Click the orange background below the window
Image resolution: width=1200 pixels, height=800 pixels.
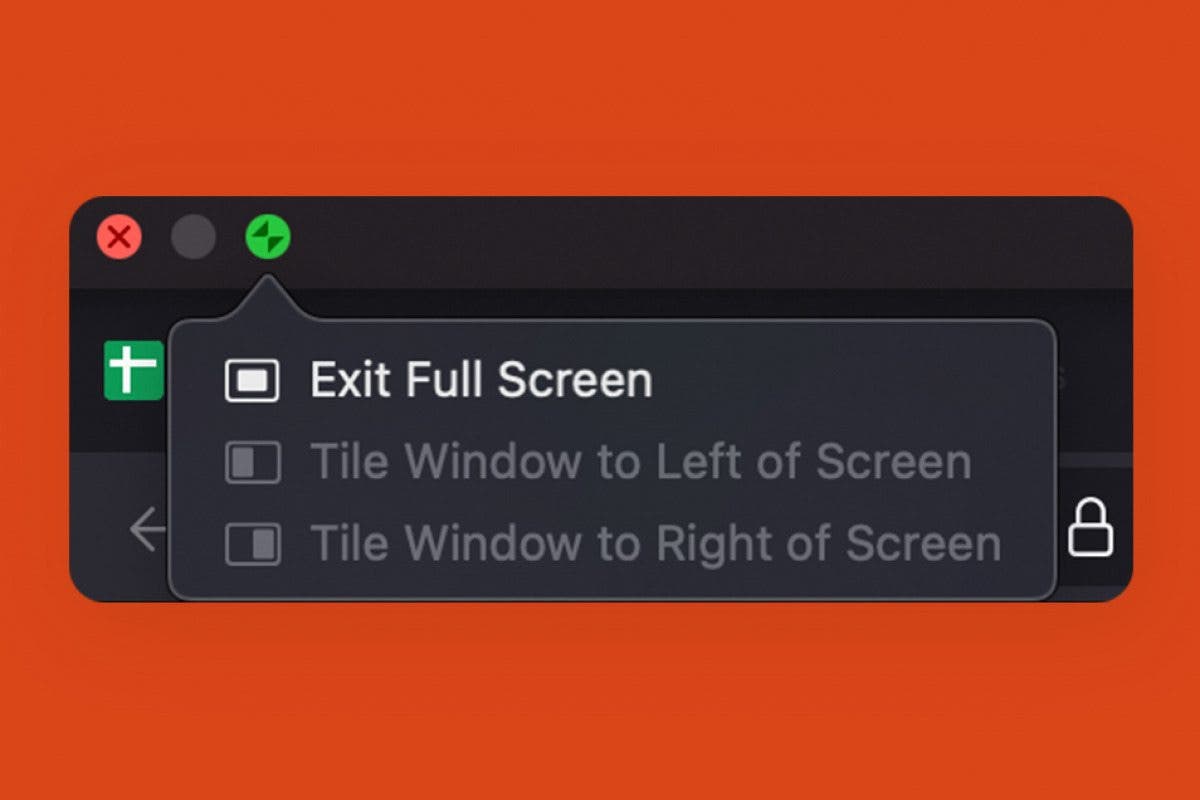coord(600,700)
